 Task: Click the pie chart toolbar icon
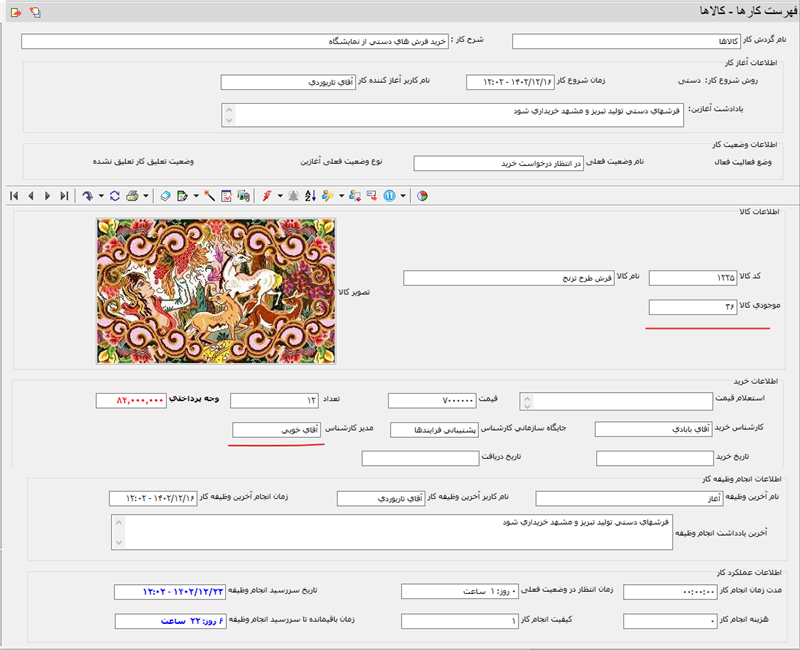tap(422, 196)
